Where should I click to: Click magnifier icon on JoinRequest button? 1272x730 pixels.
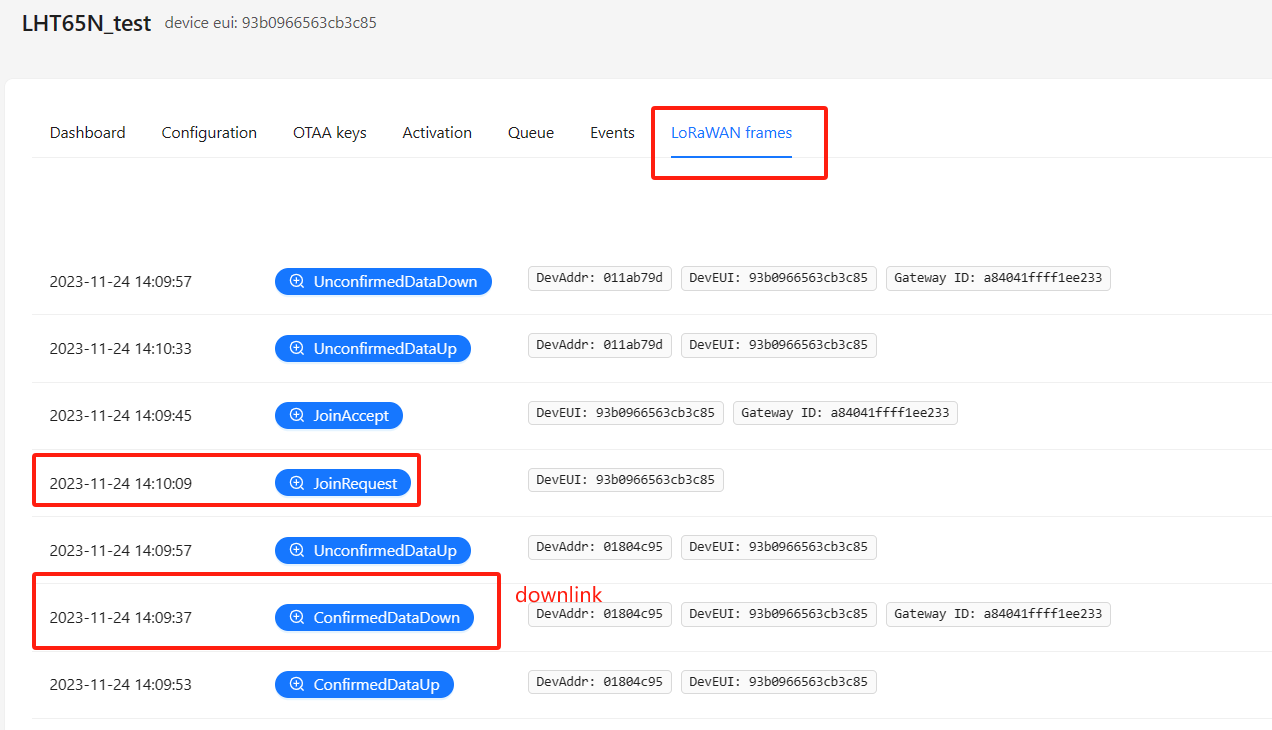click(297, 483)
